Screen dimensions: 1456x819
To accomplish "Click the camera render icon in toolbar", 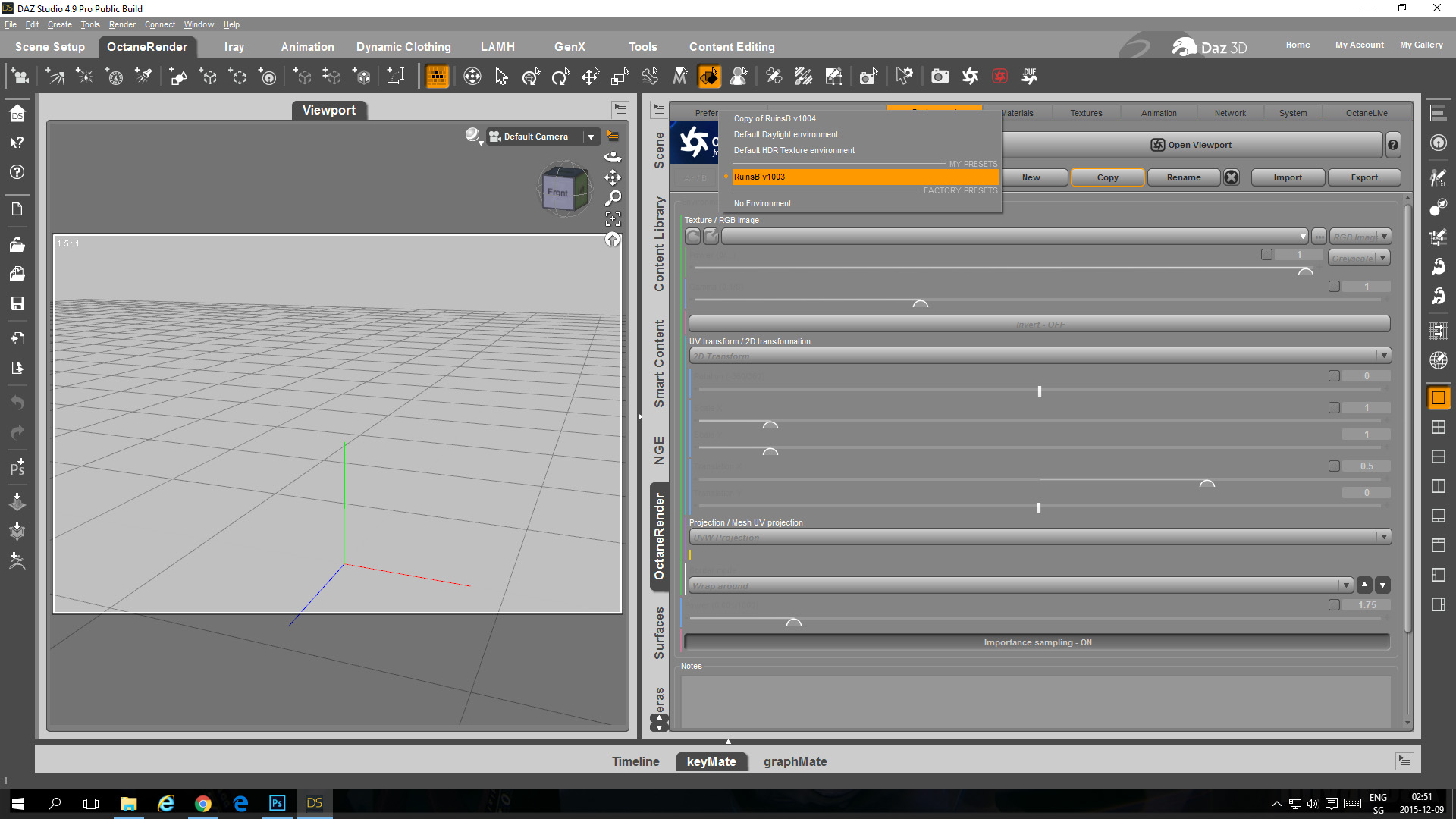I will pyautogui.click(x=940, y=76).
